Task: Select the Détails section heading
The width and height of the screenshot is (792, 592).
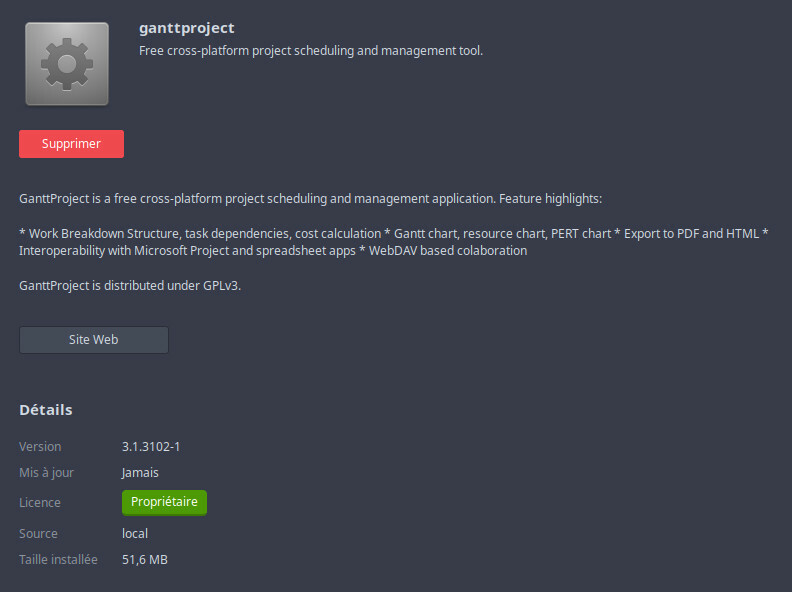Action: tap(46, 410)
